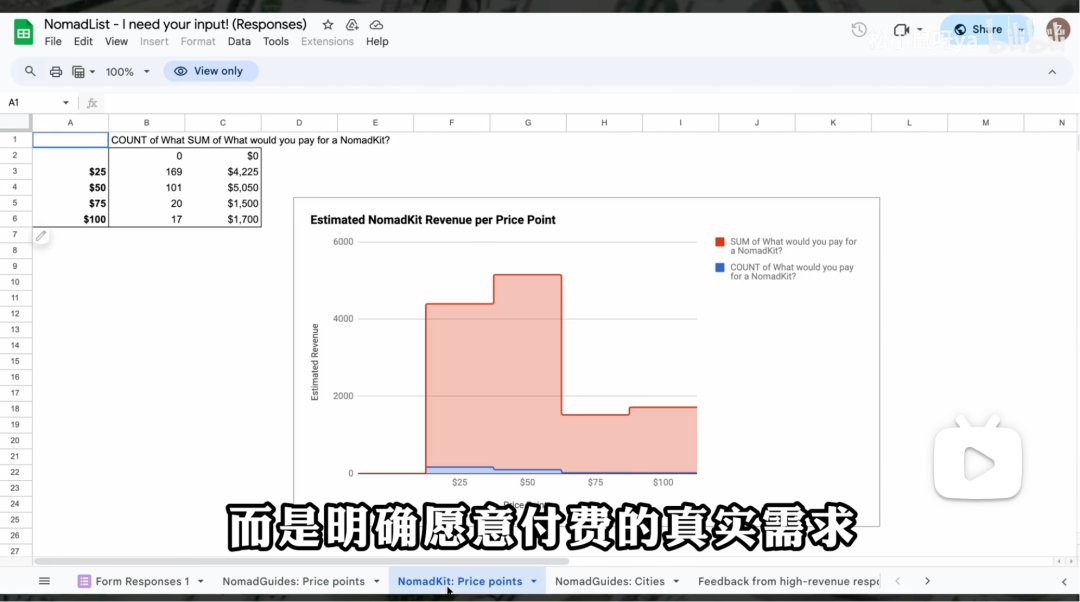The height and width of the screenshot is (602, 1080).
Task: Click the cell with count 169
Action: point(146,172)
